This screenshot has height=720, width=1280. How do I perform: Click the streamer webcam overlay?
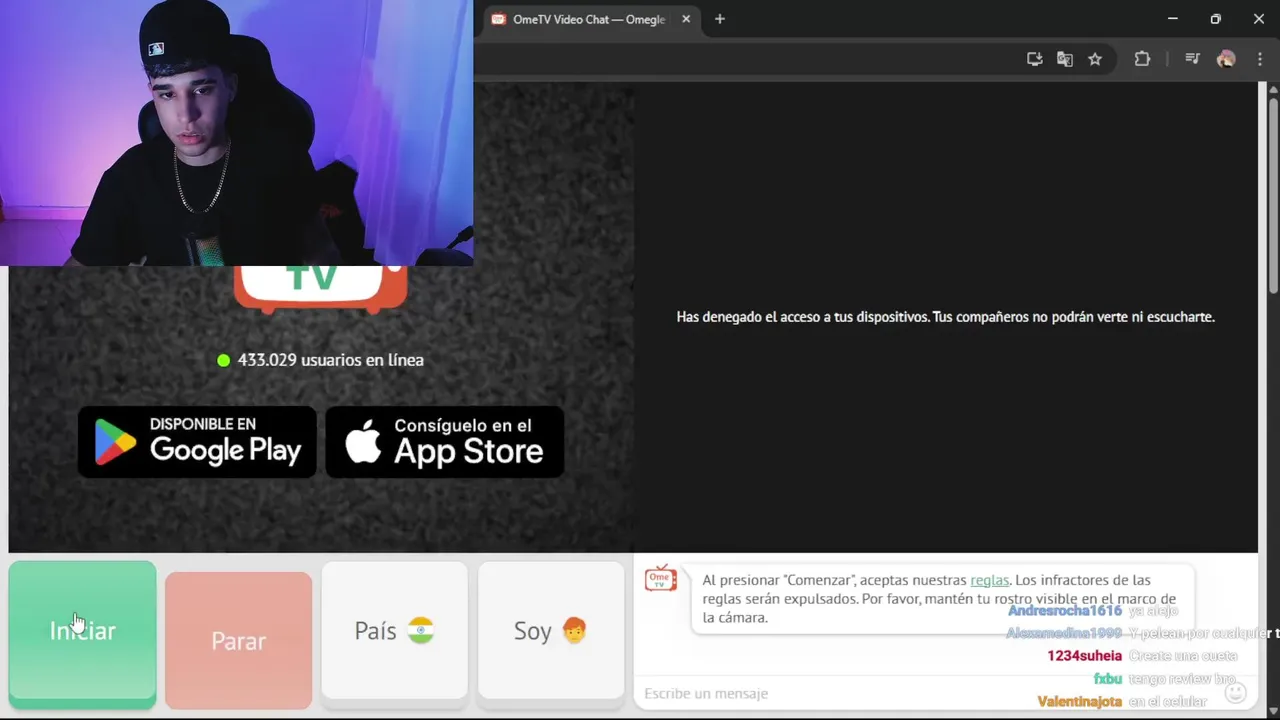point(236,133)
